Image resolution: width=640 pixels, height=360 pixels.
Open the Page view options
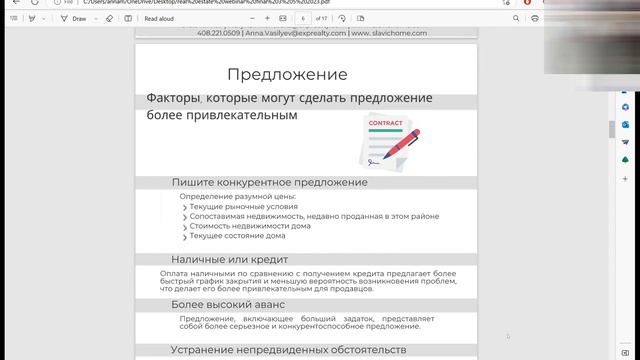pyautogui.click(x=360, y=18)
